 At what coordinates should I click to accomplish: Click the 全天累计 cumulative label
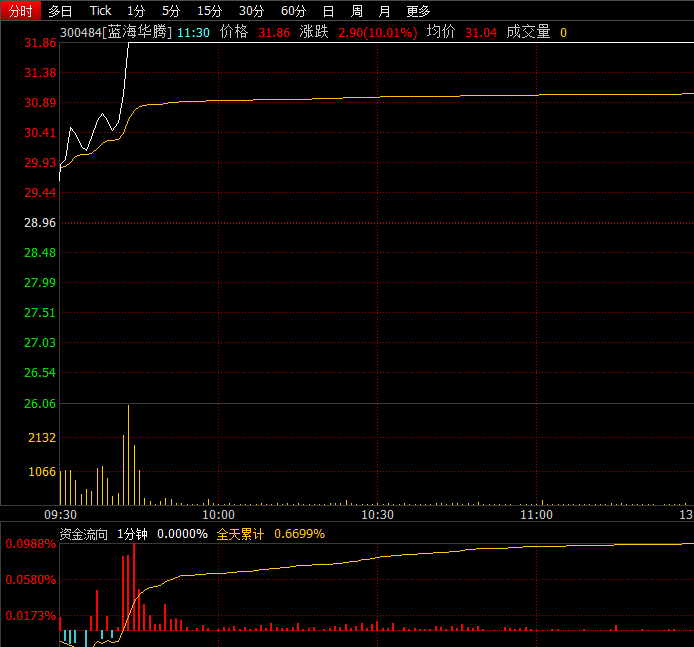[x=240, y=534]
